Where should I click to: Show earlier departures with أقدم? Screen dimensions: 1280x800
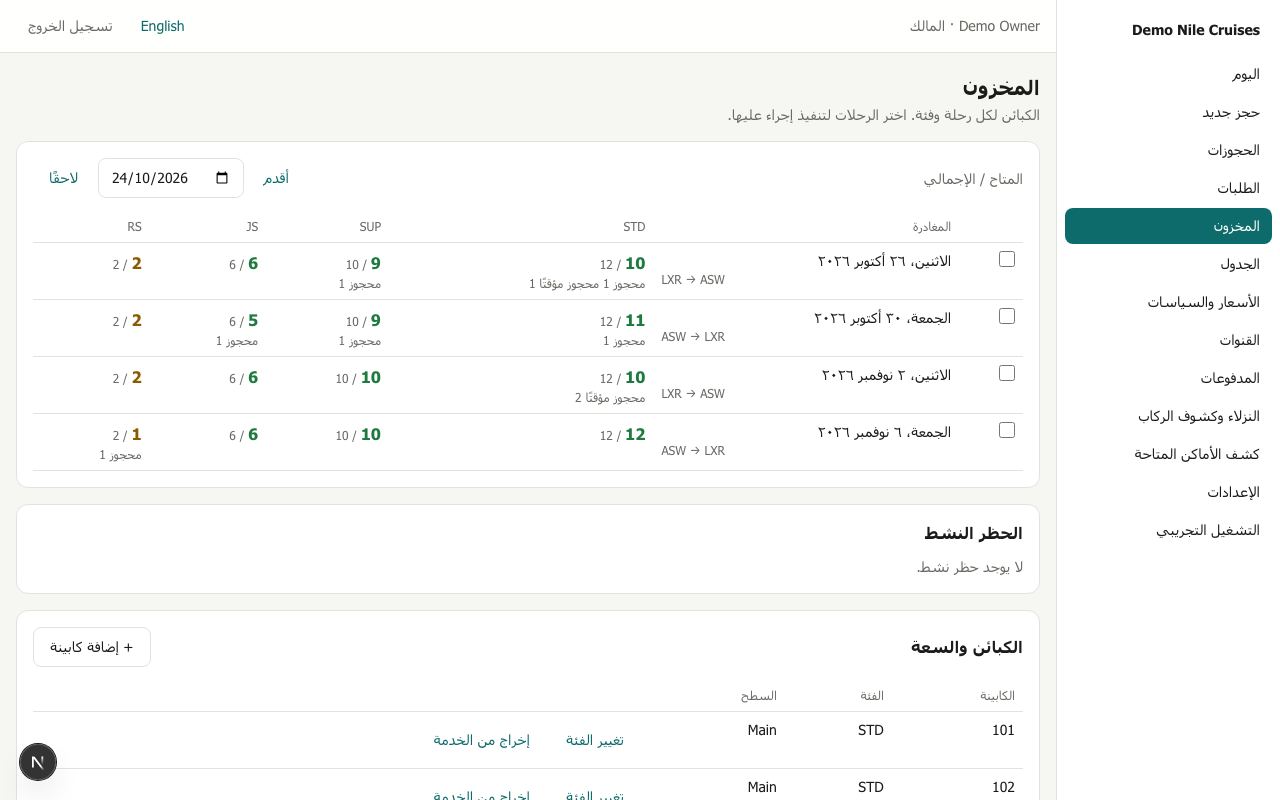pos(276,178)
